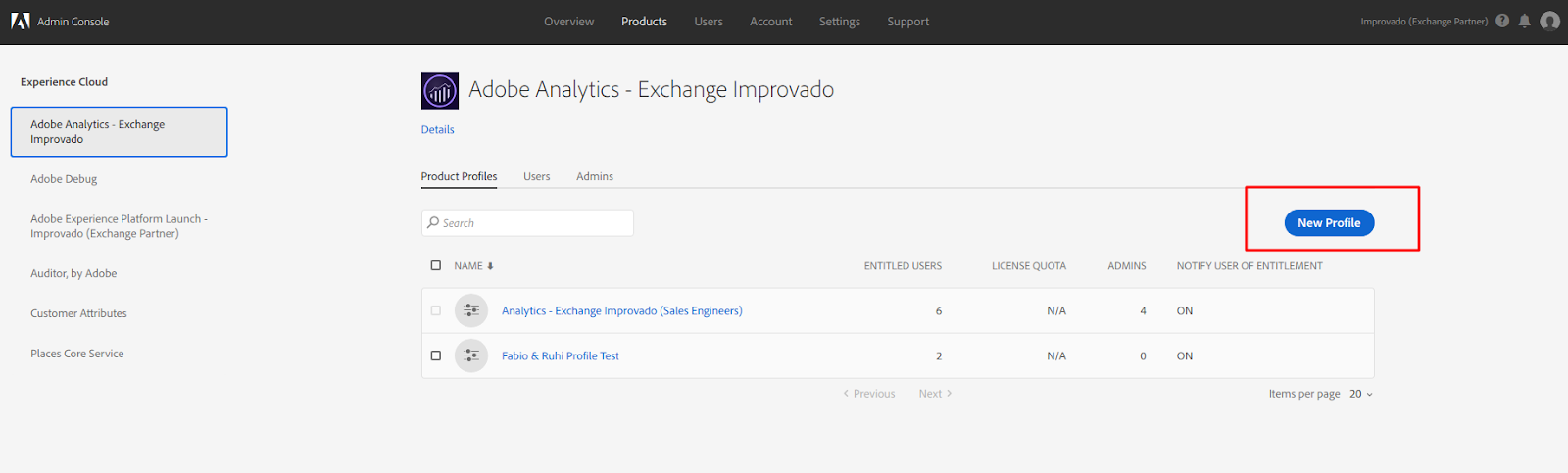Click the magnifier icon in Search field
1568x473 pixels.
pos(433,223)
